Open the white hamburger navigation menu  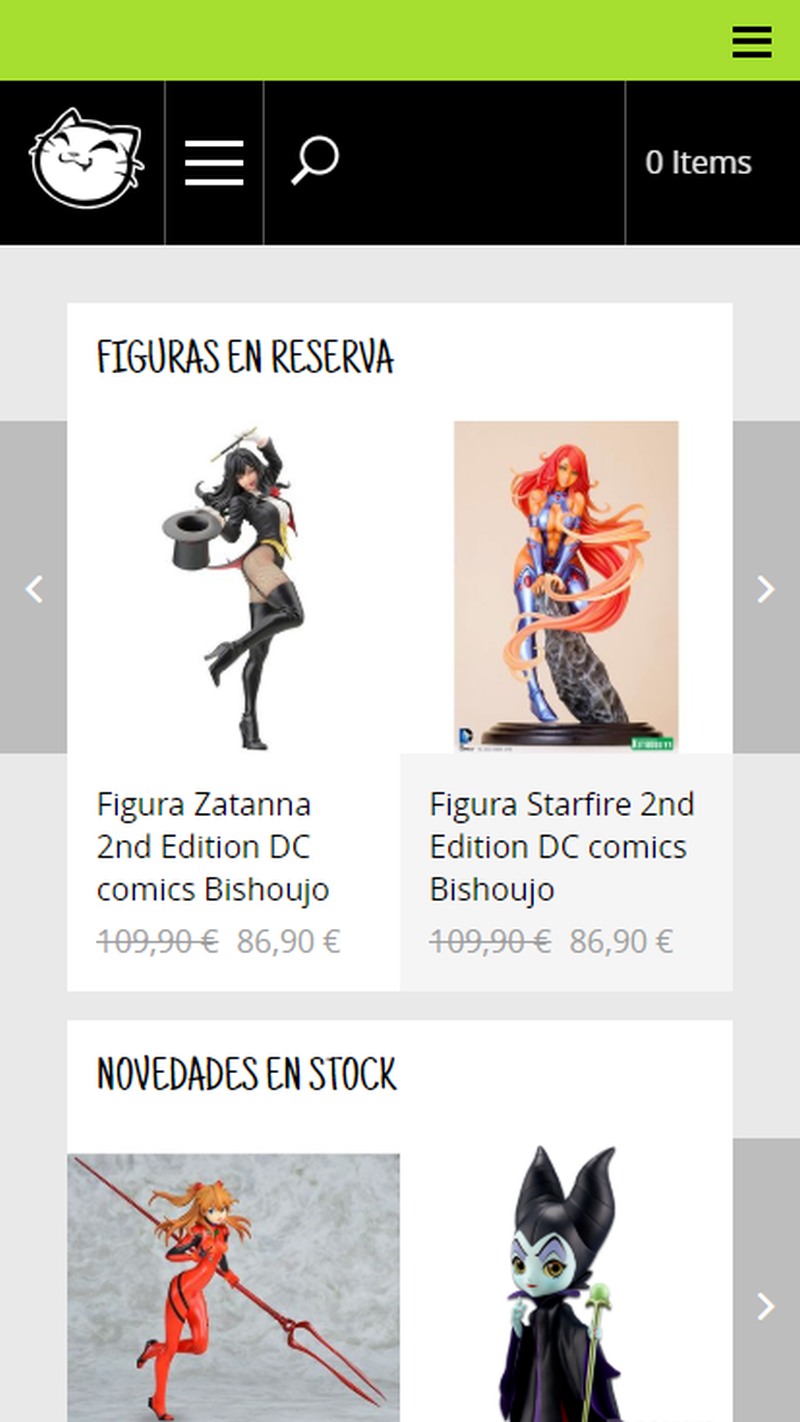(214, 163)
